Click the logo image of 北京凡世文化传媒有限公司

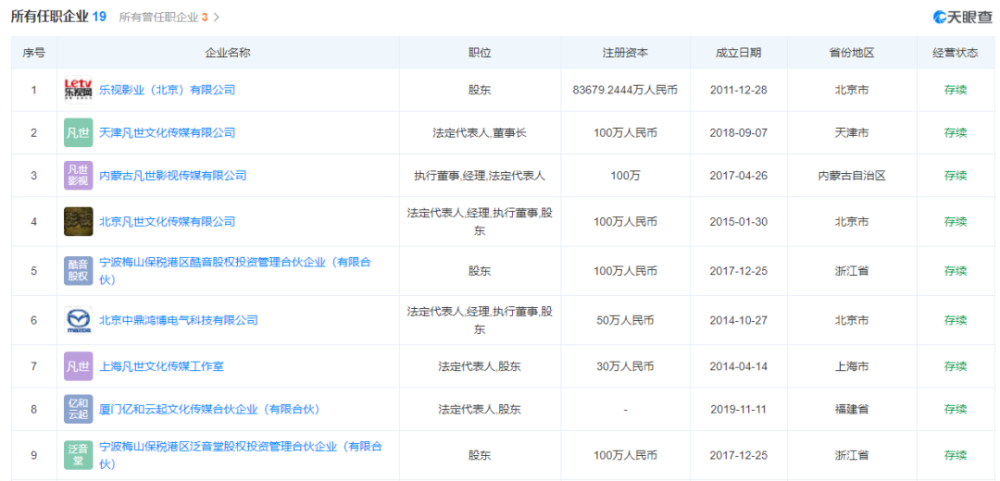(78, 221)
